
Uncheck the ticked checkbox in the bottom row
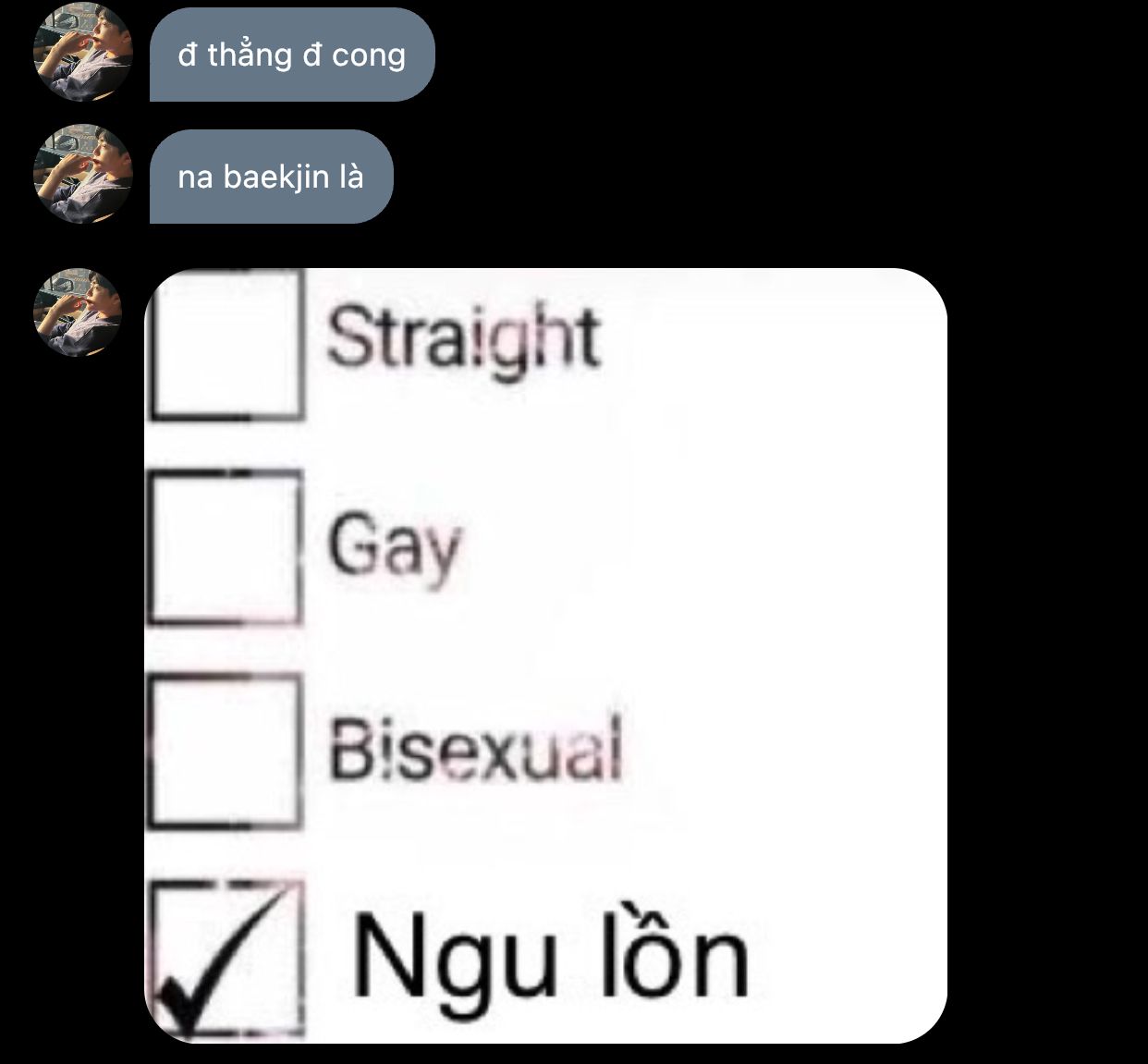click(x=227, y=959)
